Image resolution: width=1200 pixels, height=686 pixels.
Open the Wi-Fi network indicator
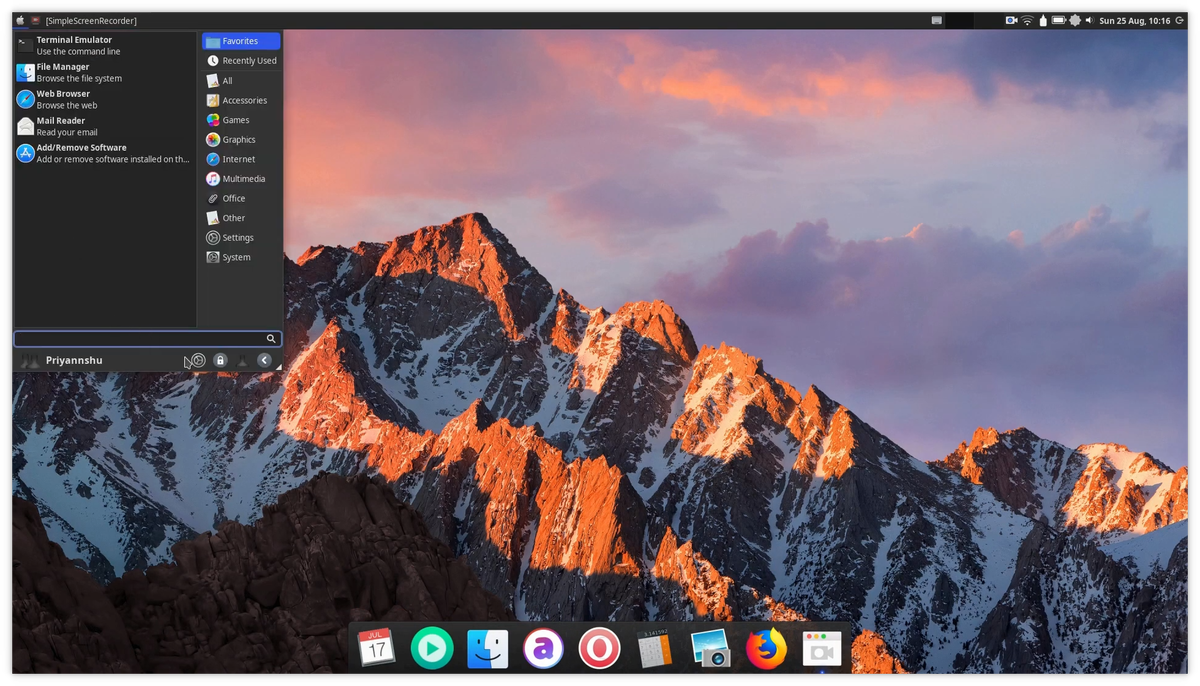coord(1027,20)
